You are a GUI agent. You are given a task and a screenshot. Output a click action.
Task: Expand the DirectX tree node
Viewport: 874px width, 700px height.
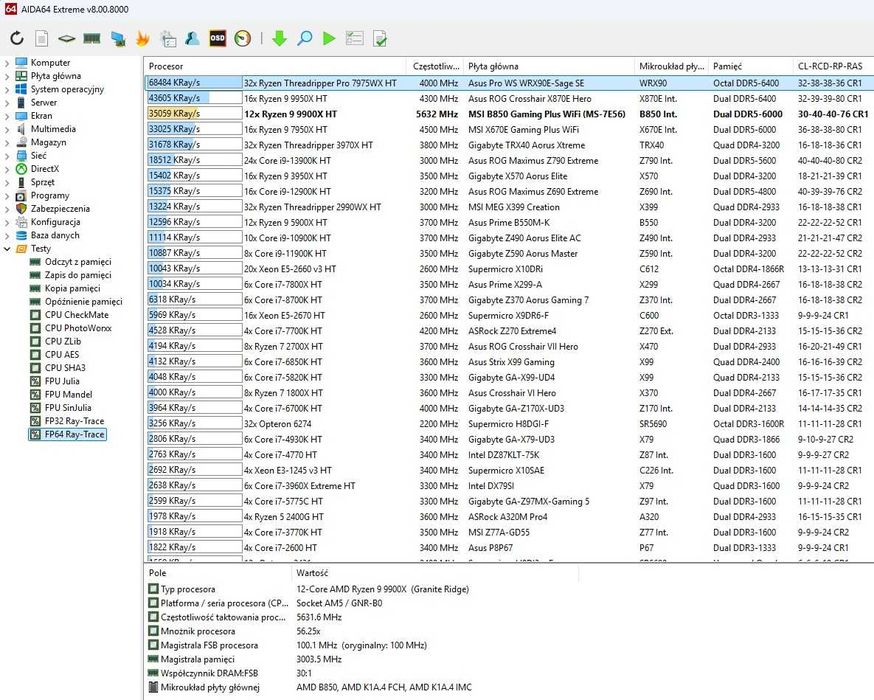[7, 169]
